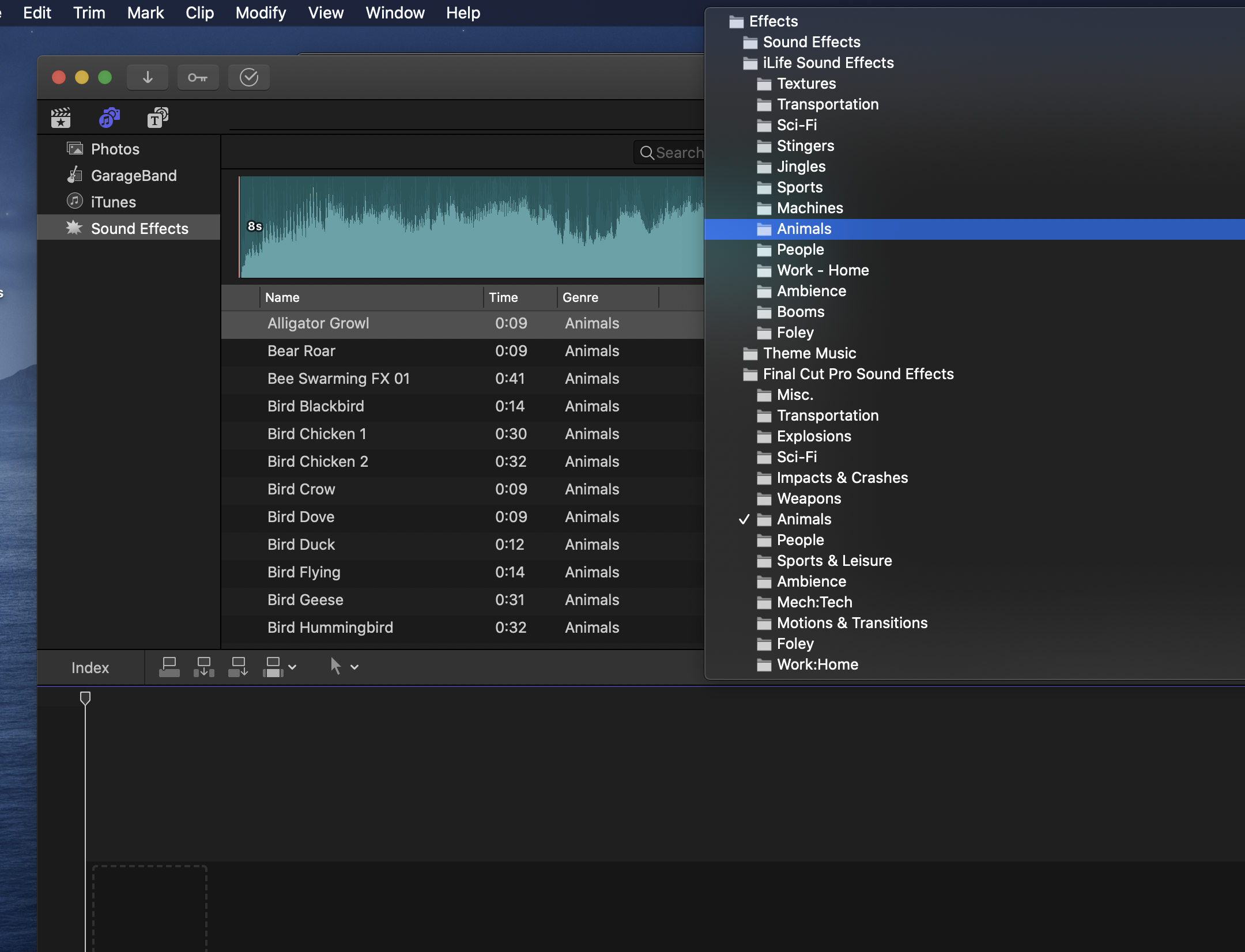Connect clip to primary storyline button
The width and height of the screenshot is (1245, 952).
169,667
